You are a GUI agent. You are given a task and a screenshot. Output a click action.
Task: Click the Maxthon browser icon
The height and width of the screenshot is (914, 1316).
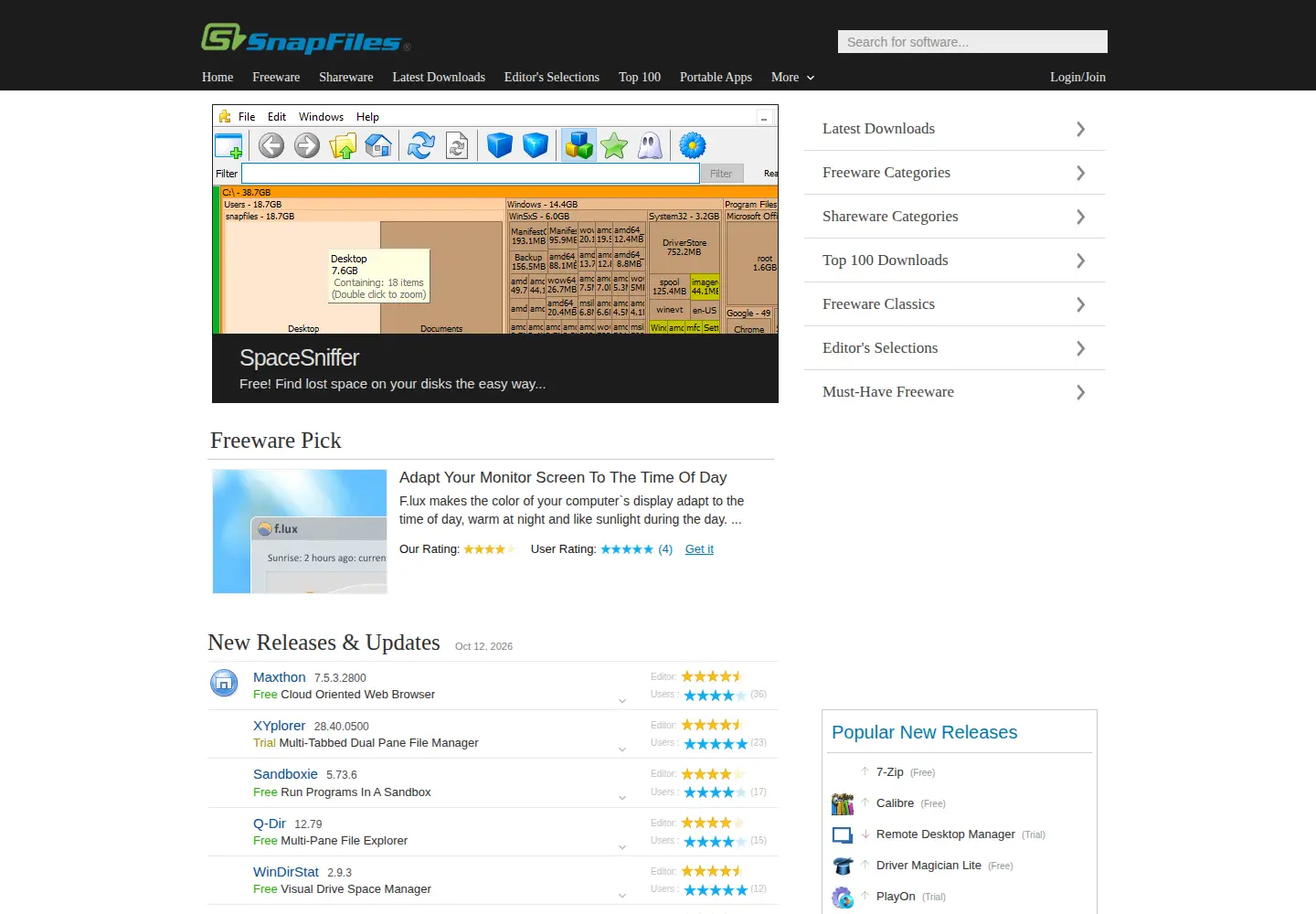224,683
